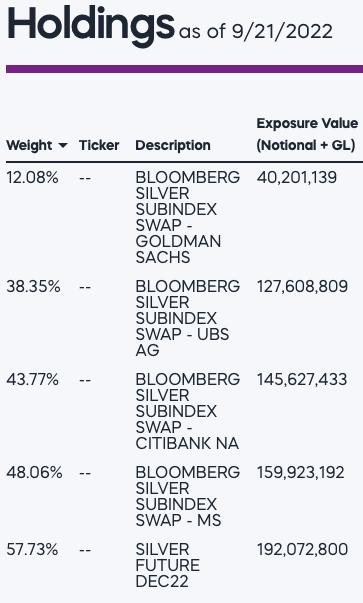363x603 pixels.
Task: Click the Holdings heading title
Action: (x=91, y=25)
